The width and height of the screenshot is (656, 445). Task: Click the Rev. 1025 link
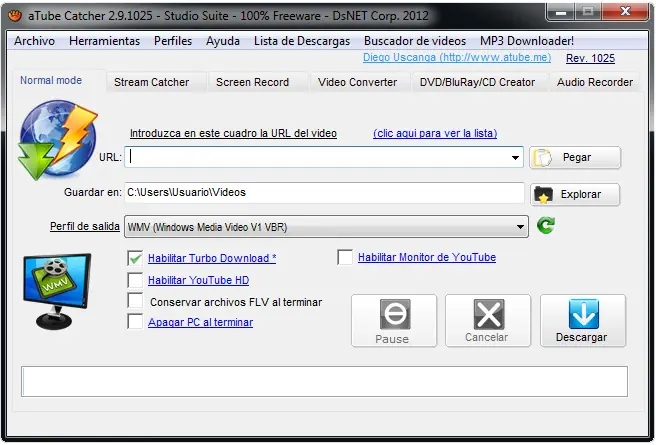click(x=590, y=59)
